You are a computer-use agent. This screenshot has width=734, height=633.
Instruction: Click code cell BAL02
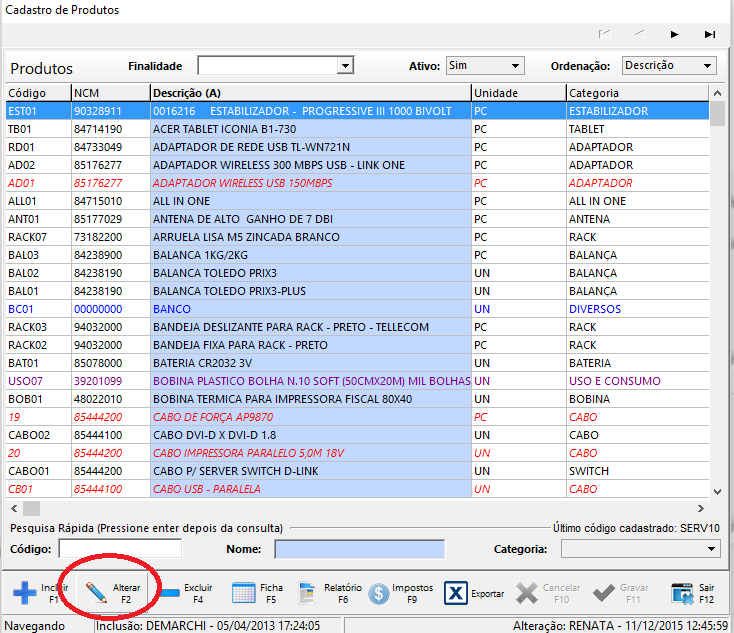click(38, 273)
